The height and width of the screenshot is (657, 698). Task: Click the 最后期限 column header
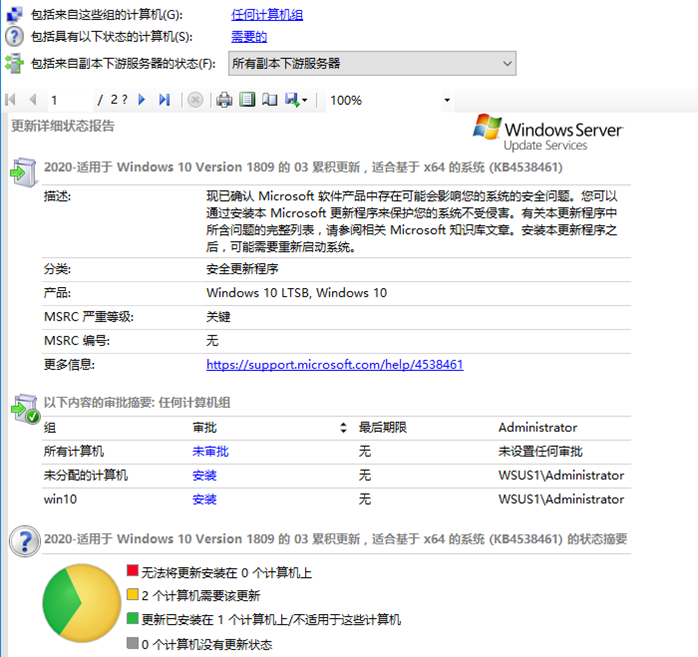click(x=383, y=428)
